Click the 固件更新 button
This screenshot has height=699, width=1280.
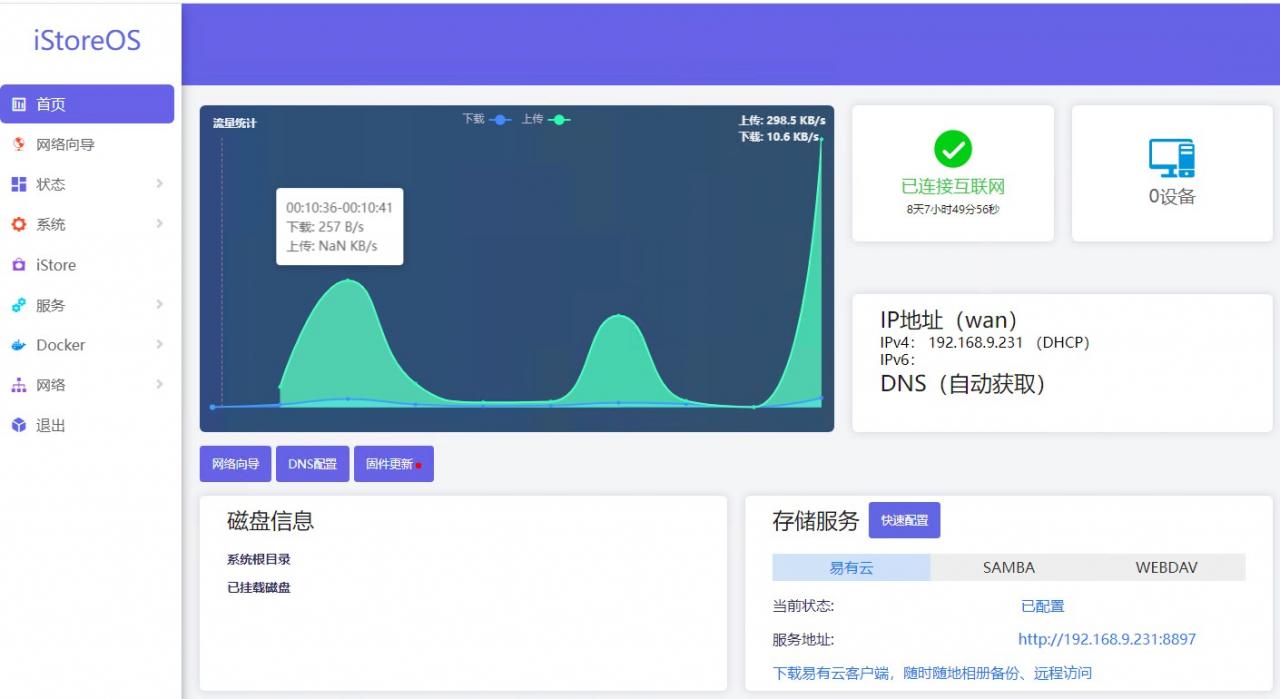[x=394, y=464]
